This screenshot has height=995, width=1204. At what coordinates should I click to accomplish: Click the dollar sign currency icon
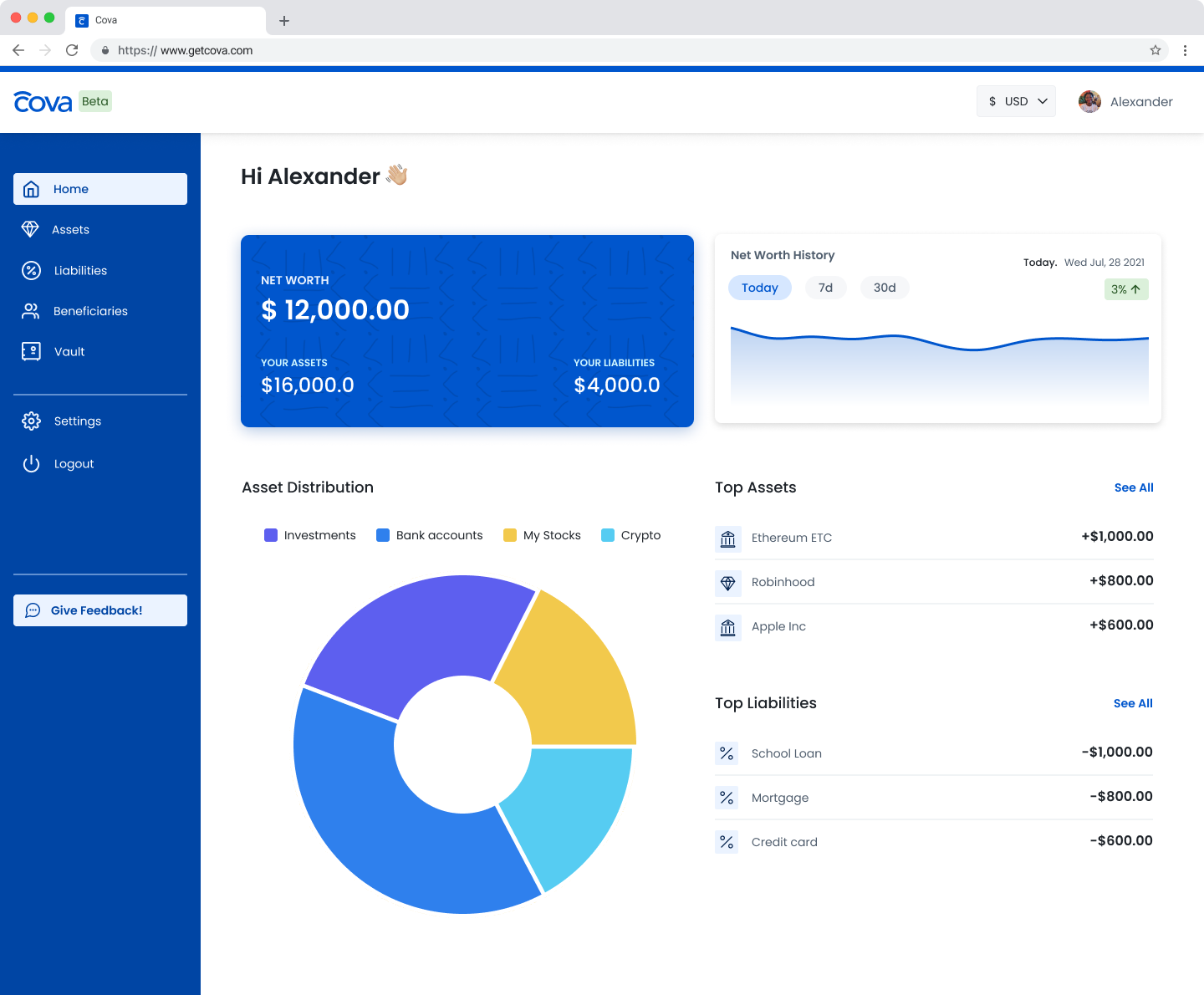992,101
